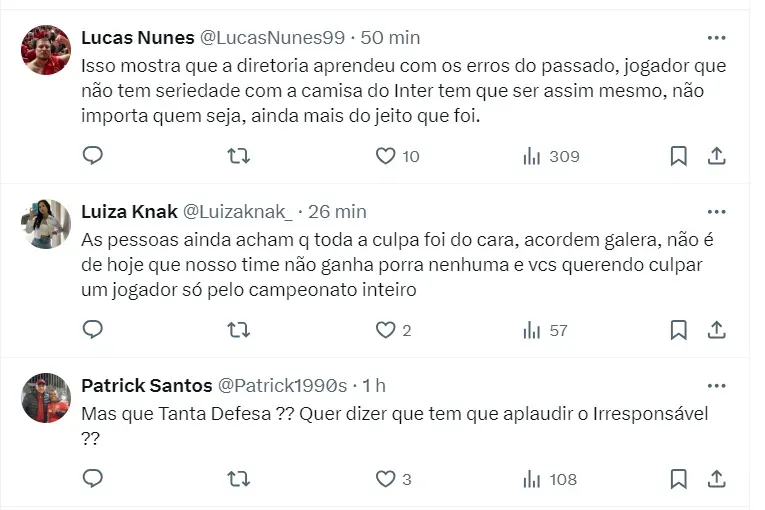Image resolution: width=765 pixels, height=510 pixels.
Task: Open Luiza Knak's profile avatar
Action: pyautogui.click(x=46, y=225)
